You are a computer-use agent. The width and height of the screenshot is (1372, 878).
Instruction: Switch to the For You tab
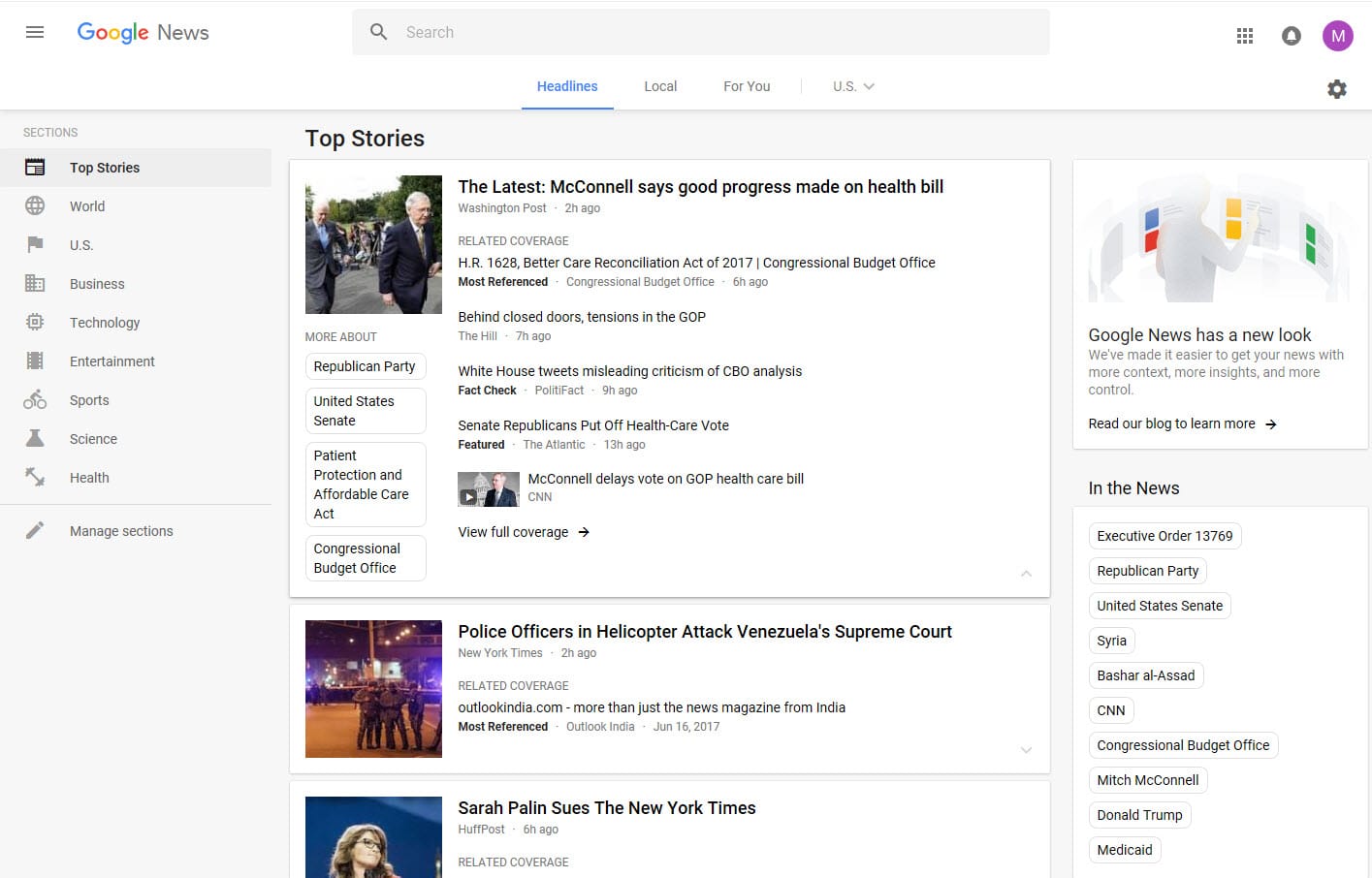click(747, 86)
